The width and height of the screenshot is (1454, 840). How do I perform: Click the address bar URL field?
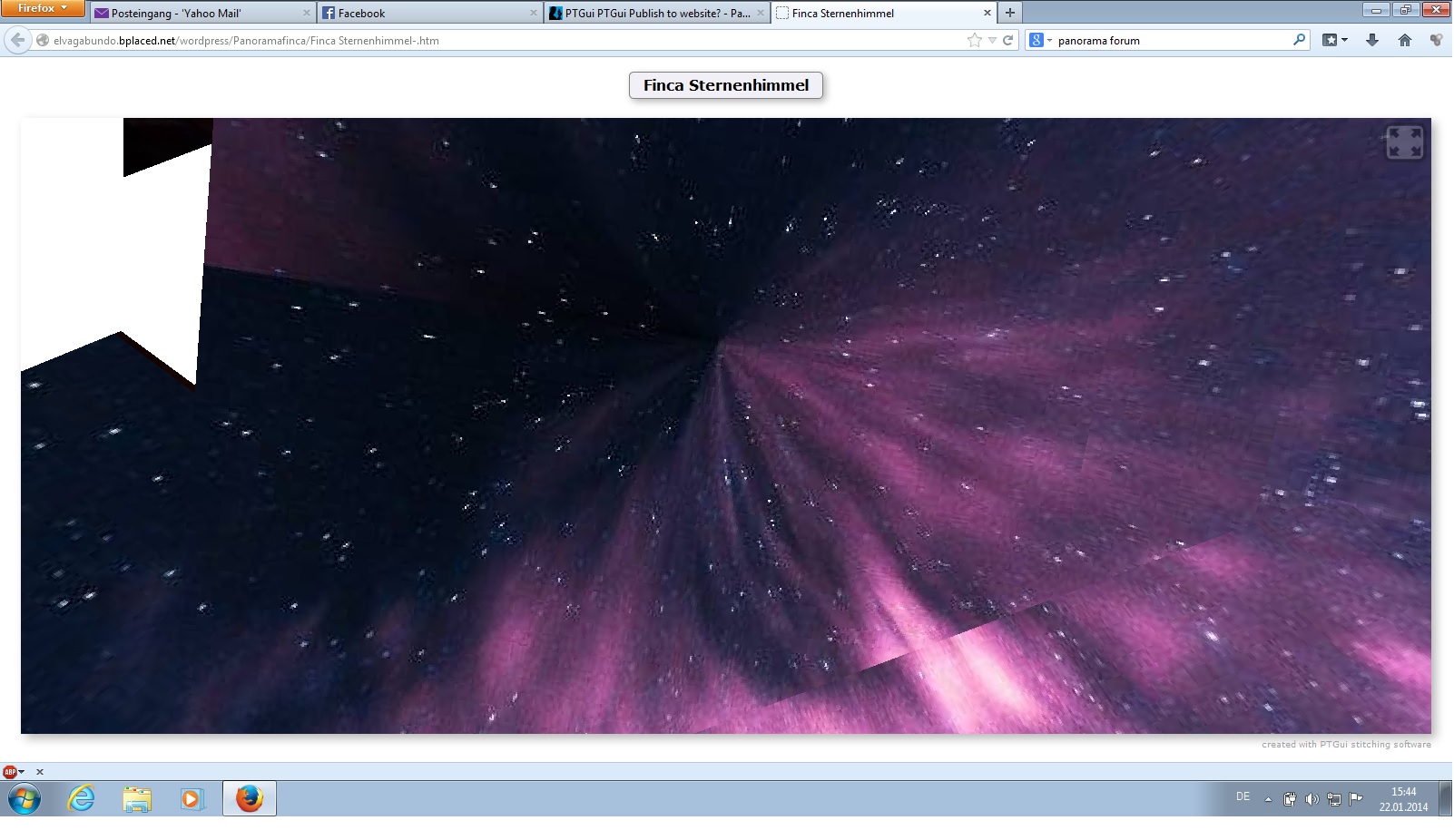pos(499,40)
